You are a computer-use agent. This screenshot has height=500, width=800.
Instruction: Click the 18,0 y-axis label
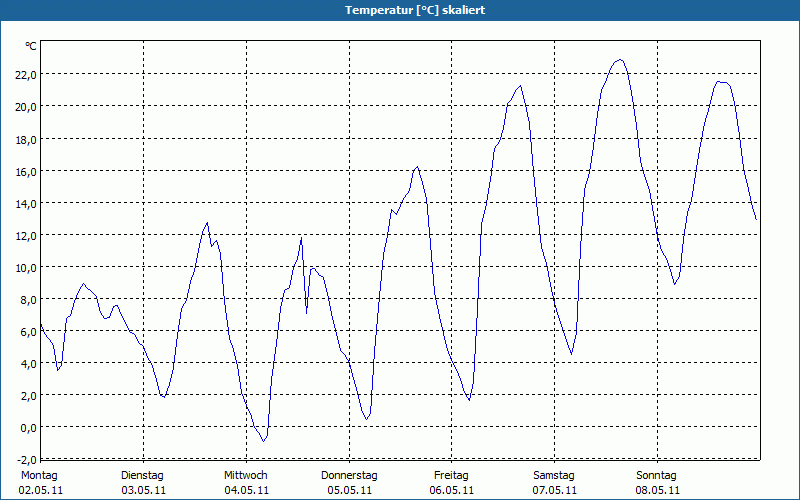(x=26, y=140)
